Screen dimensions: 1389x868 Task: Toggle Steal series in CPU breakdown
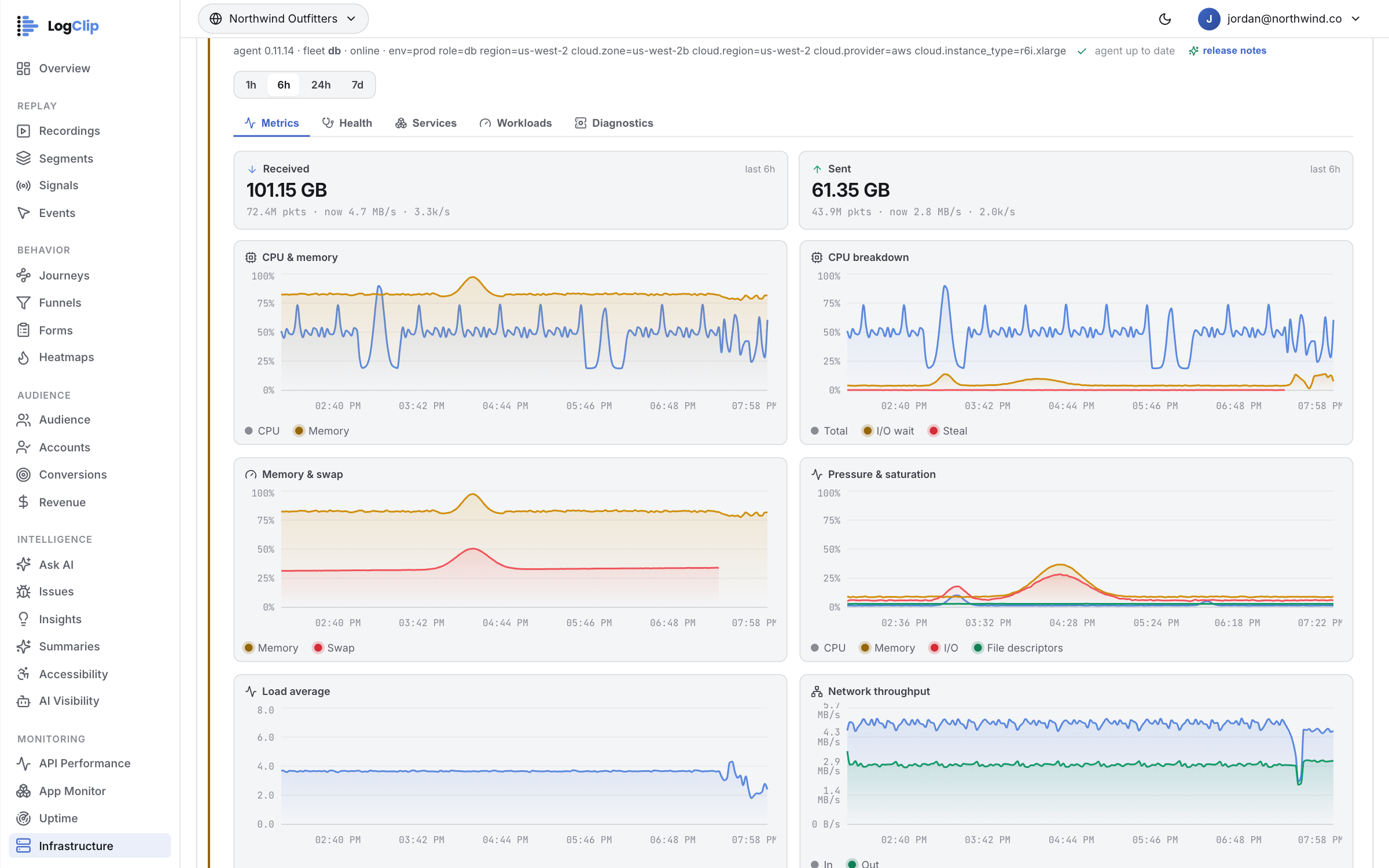click(x=948, y=431)
